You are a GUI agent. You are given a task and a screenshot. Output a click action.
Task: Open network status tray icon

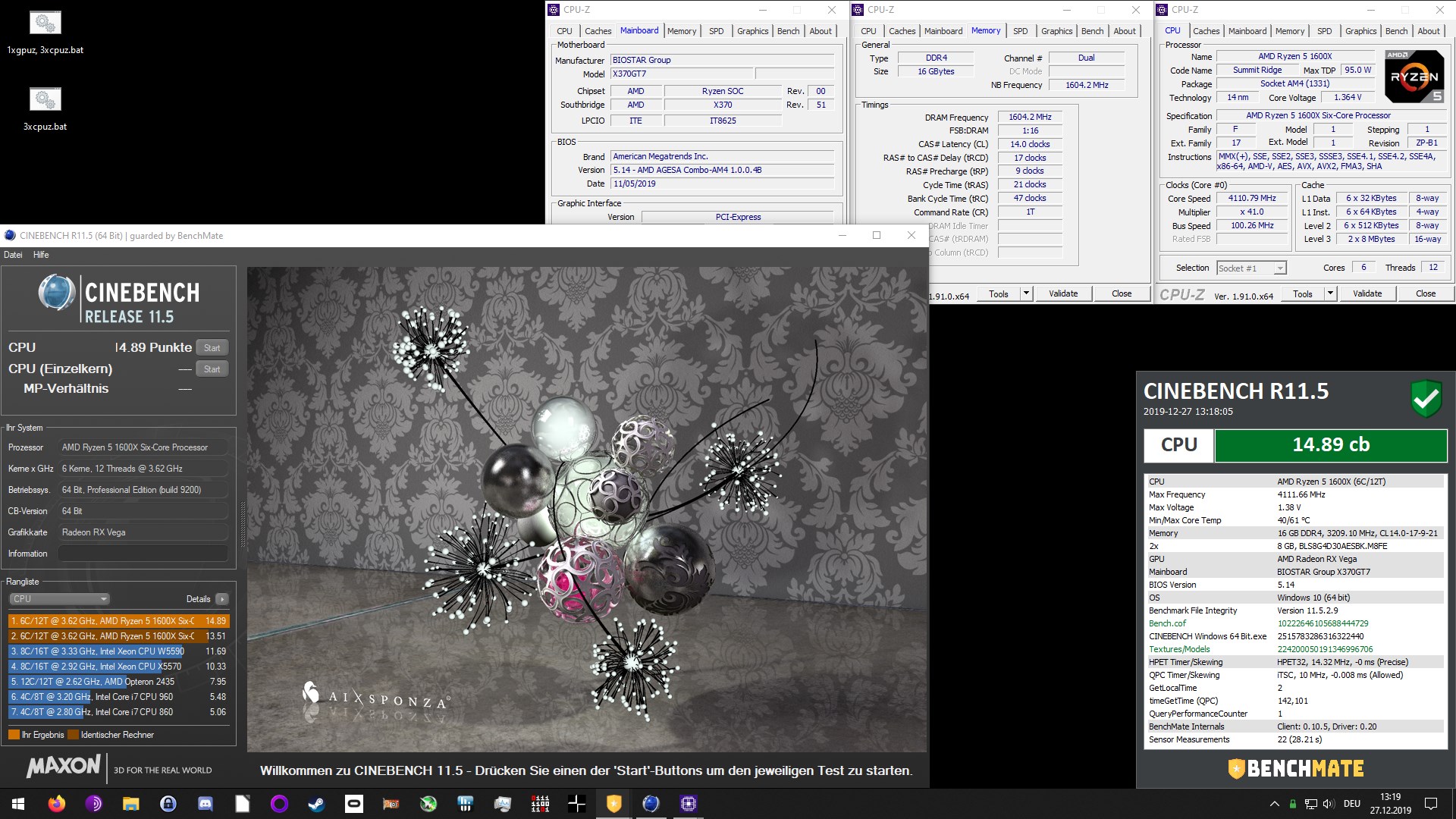[1310, 804]
